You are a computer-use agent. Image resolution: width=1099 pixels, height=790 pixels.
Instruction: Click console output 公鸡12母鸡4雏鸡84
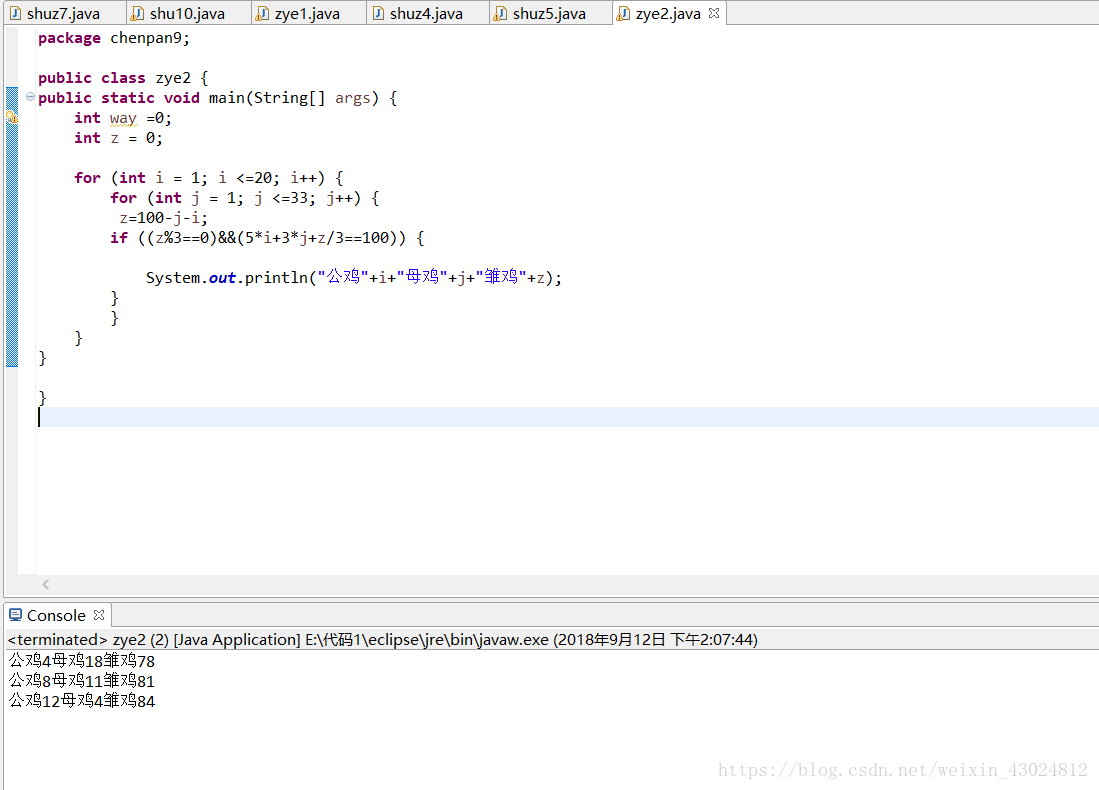point(81,700)
